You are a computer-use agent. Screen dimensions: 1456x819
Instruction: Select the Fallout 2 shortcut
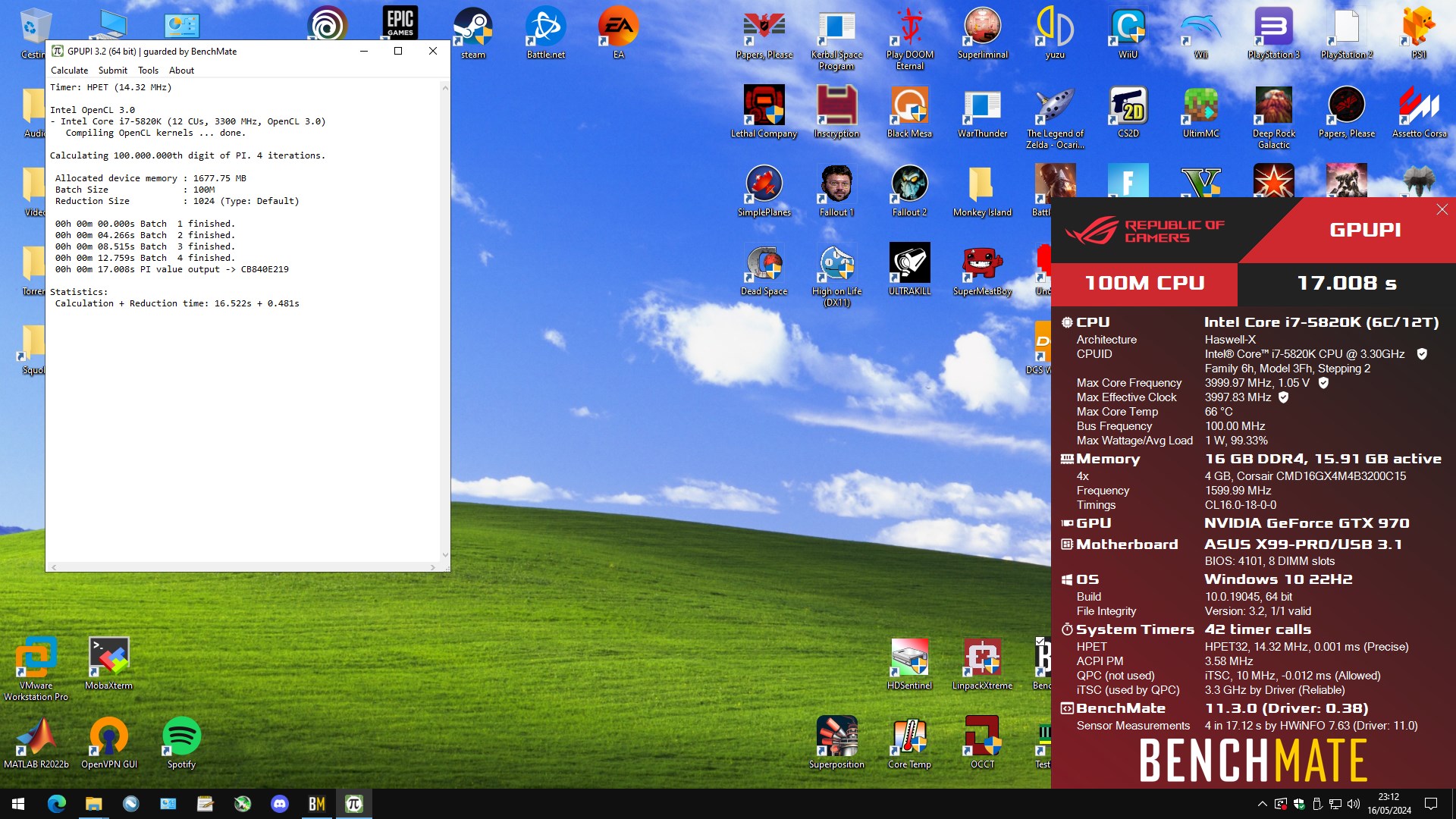[x=909, y=191]
